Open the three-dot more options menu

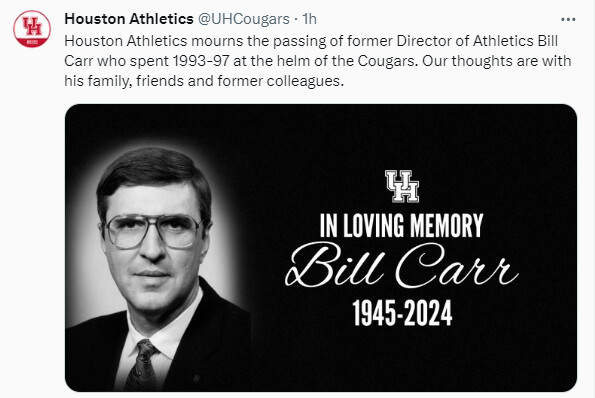tap(568, 19)
